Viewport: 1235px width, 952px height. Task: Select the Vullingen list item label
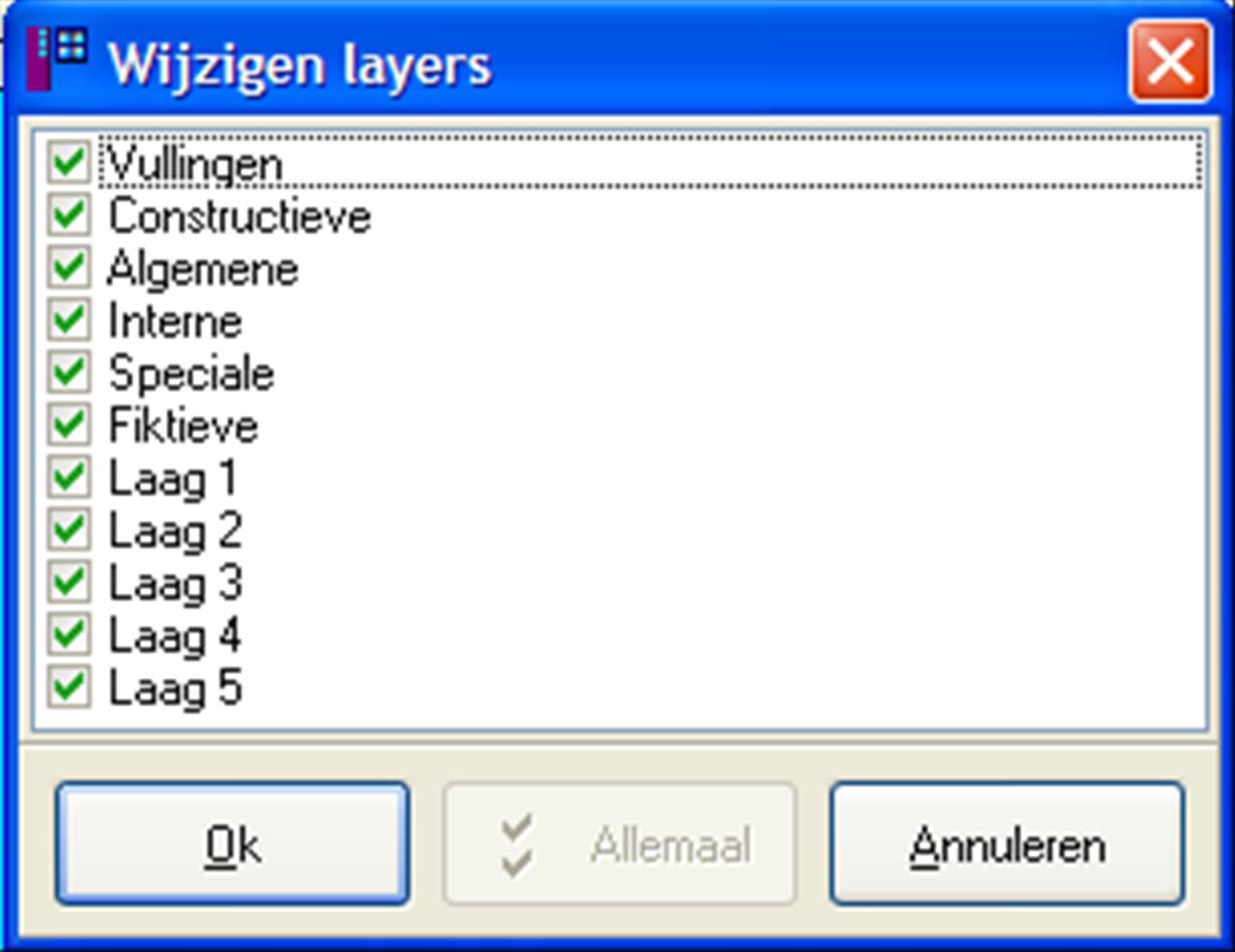pyautogui.click(x=195, y=163)
